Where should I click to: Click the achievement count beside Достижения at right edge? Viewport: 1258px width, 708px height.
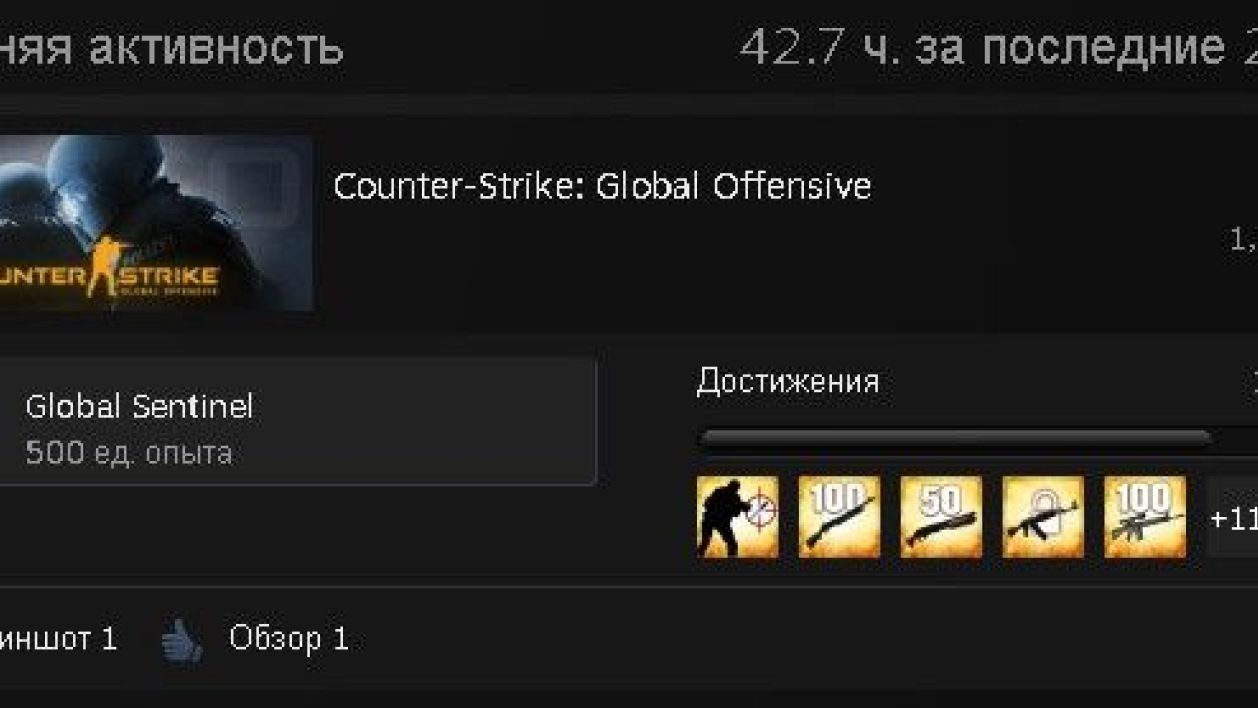pos(1254,381)
